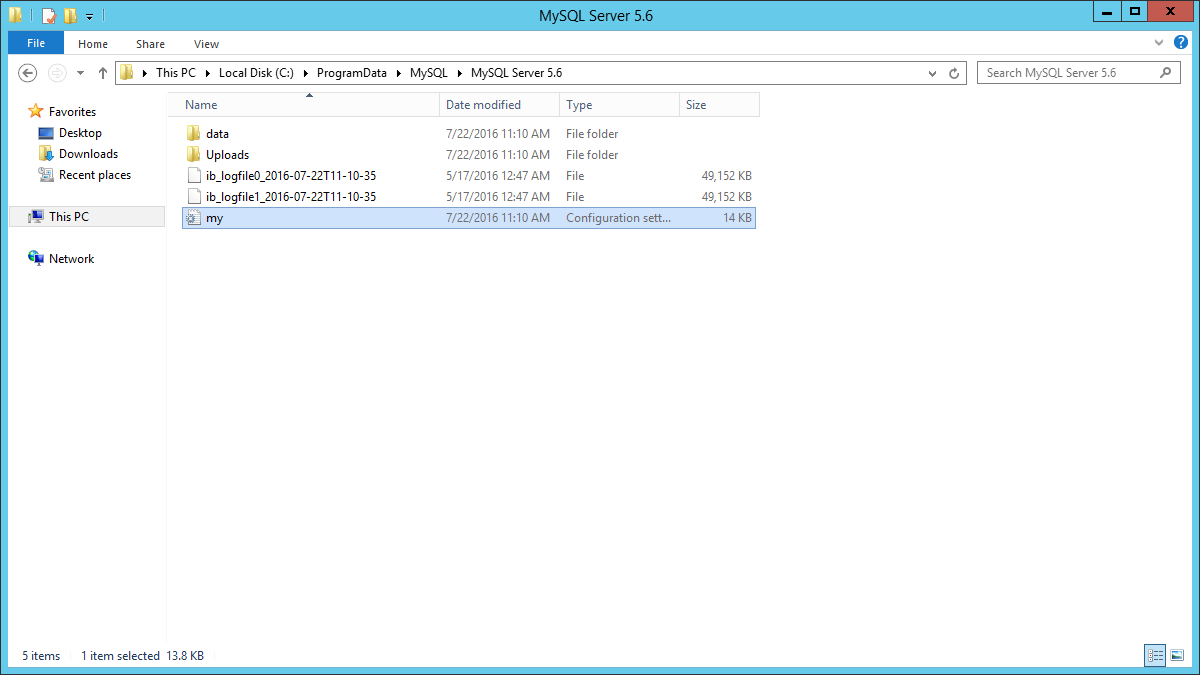1200x675 pixels.
Task: Open the Help question mark icon
Action: click(x=1181, y=43)
